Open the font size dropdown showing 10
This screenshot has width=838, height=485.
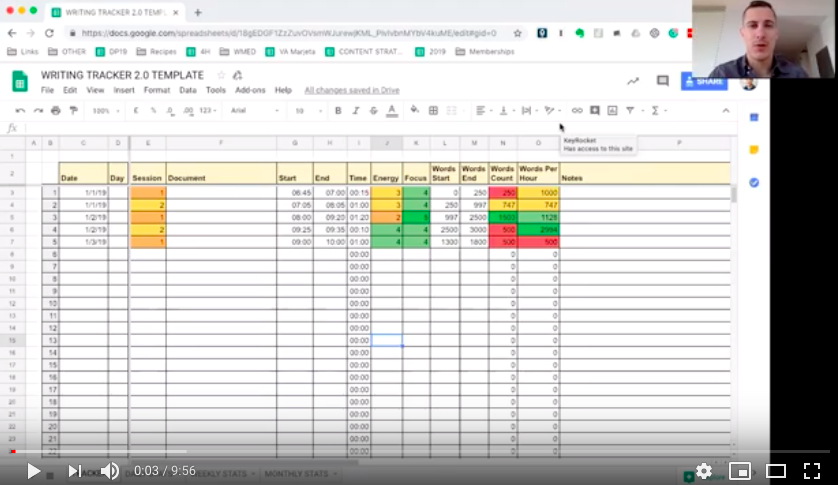[308, 111]
